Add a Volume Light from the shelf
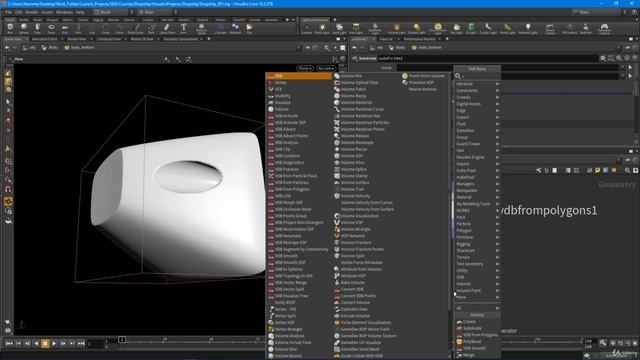The height and width of the screenshot is (360, 640). [396, 29]
